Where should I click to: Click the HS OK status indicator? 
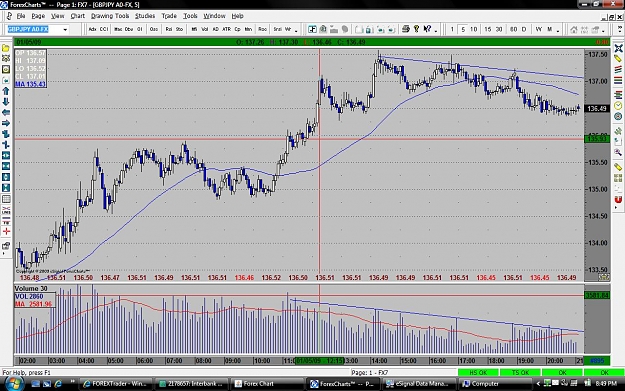point(478,372)
